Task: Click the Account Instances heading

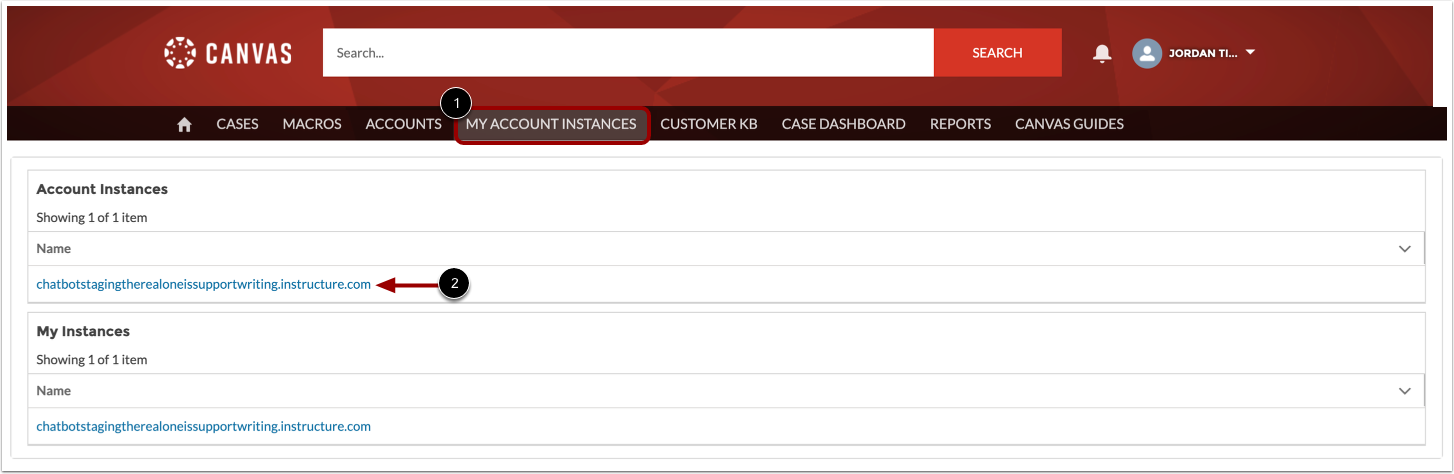Action: pos(102,189)
